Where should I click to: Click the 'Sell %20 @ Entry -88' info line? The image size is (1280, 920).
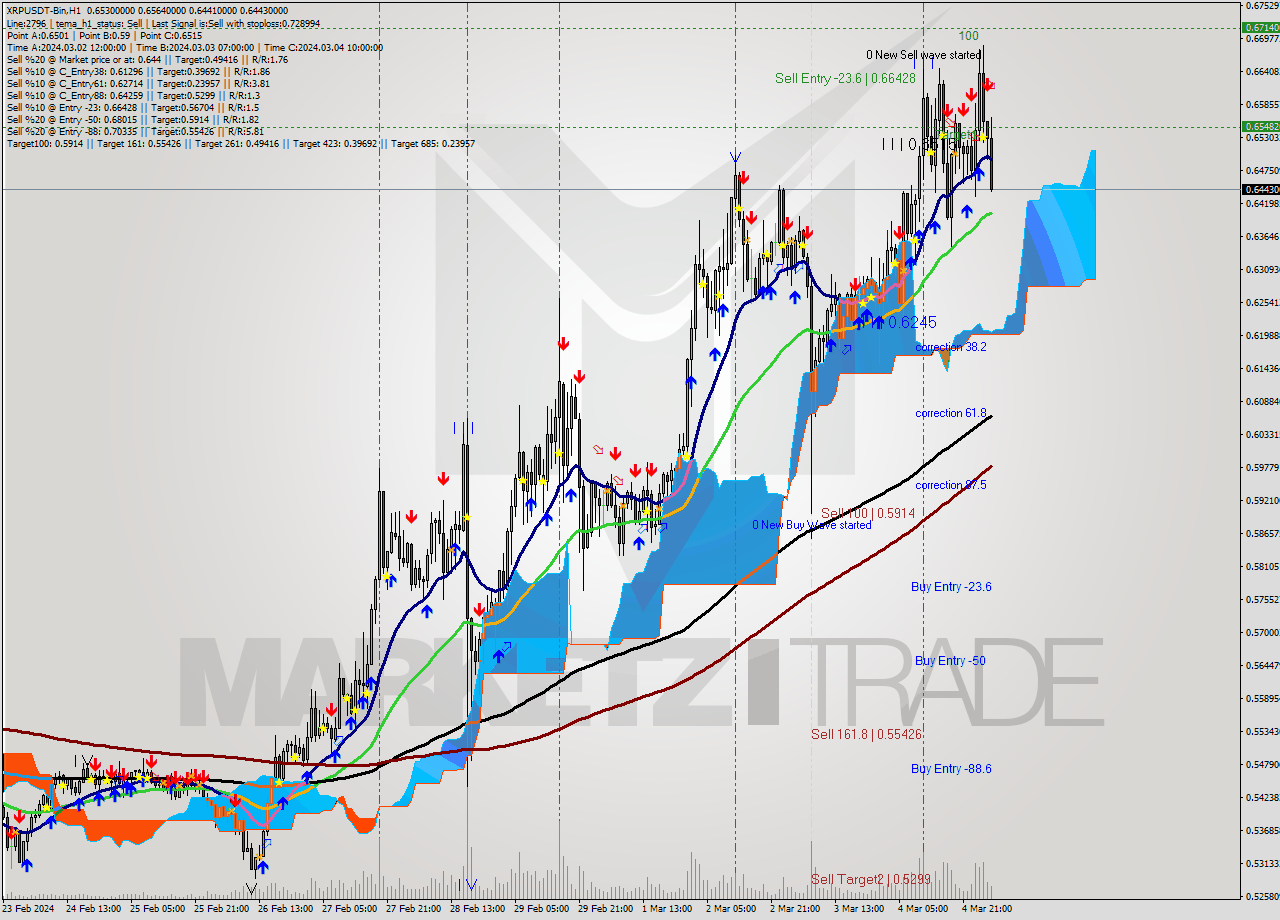point(135,132)
